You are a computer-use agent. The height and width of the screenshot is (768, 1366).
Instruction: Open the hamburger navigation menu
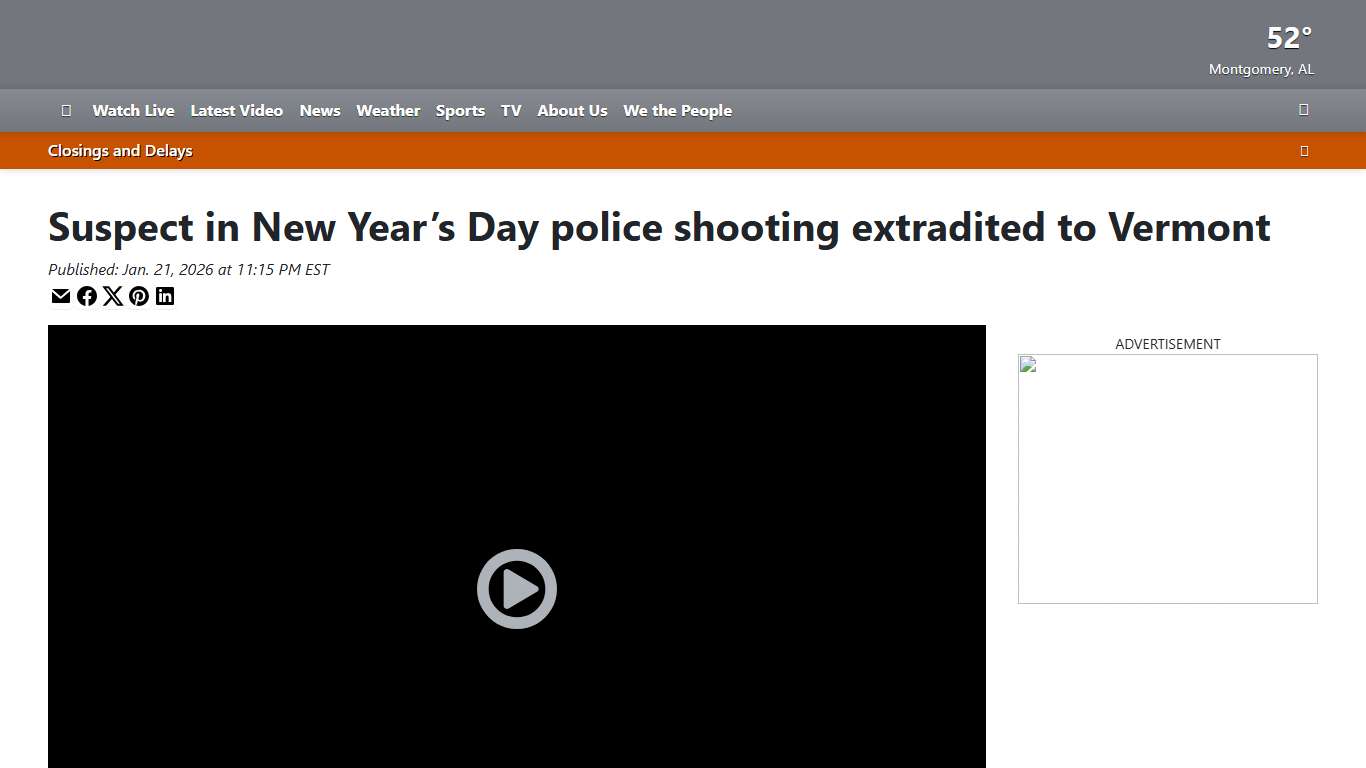66,110
